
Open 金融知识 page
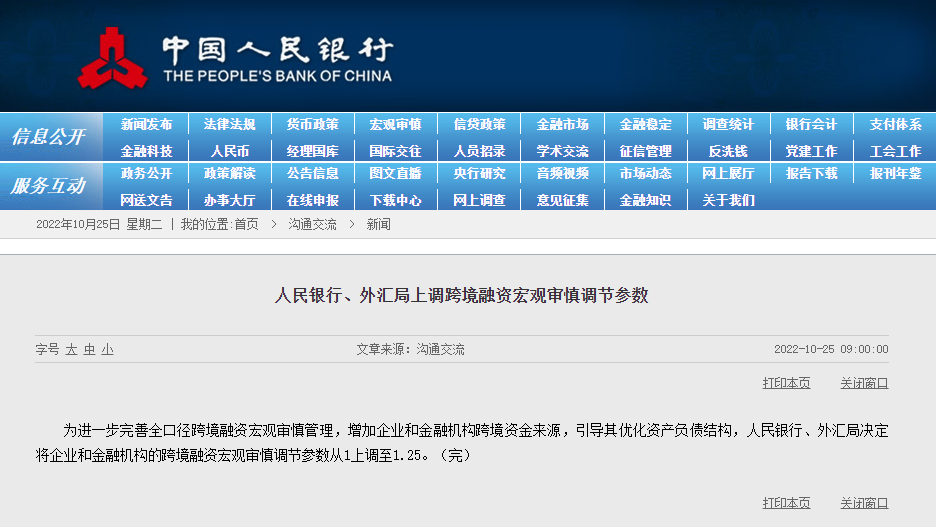645,200
